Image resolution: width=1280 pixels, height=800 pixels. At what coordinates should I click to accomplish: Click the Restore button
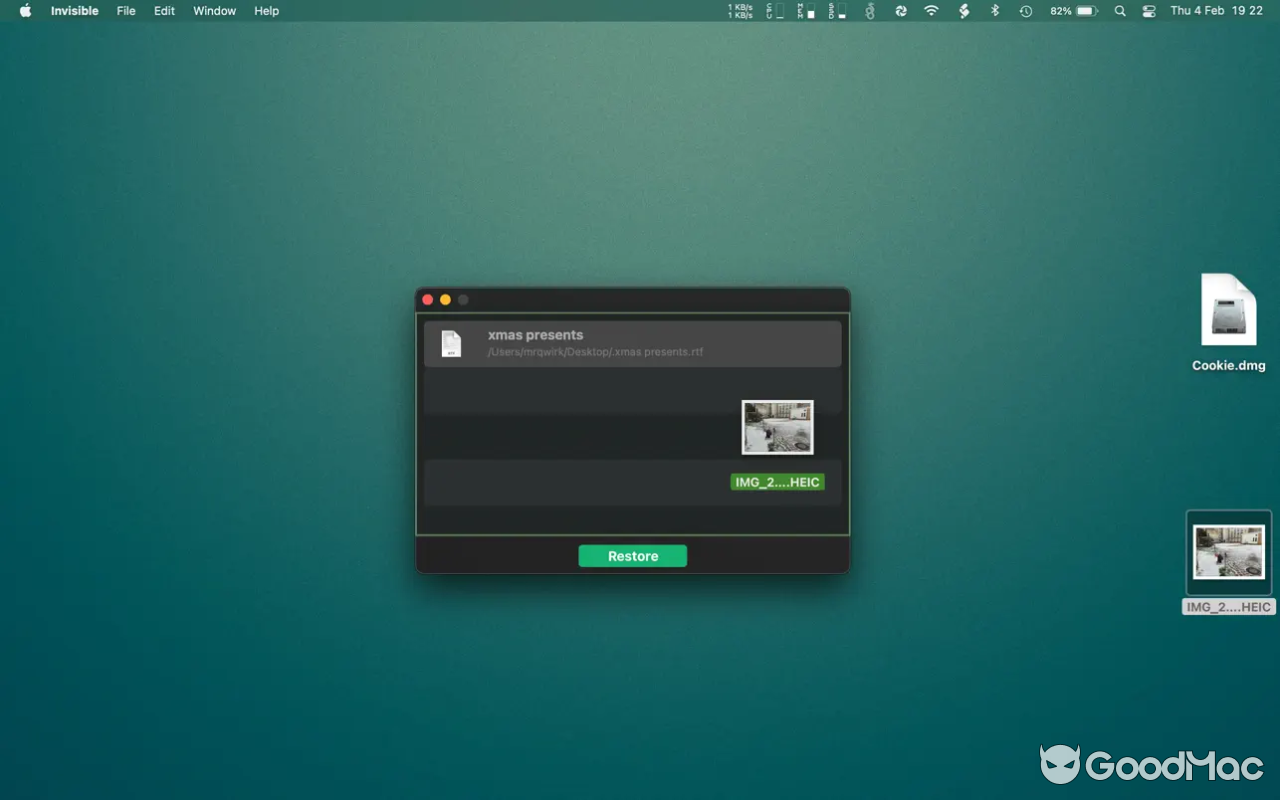(632, 556)
